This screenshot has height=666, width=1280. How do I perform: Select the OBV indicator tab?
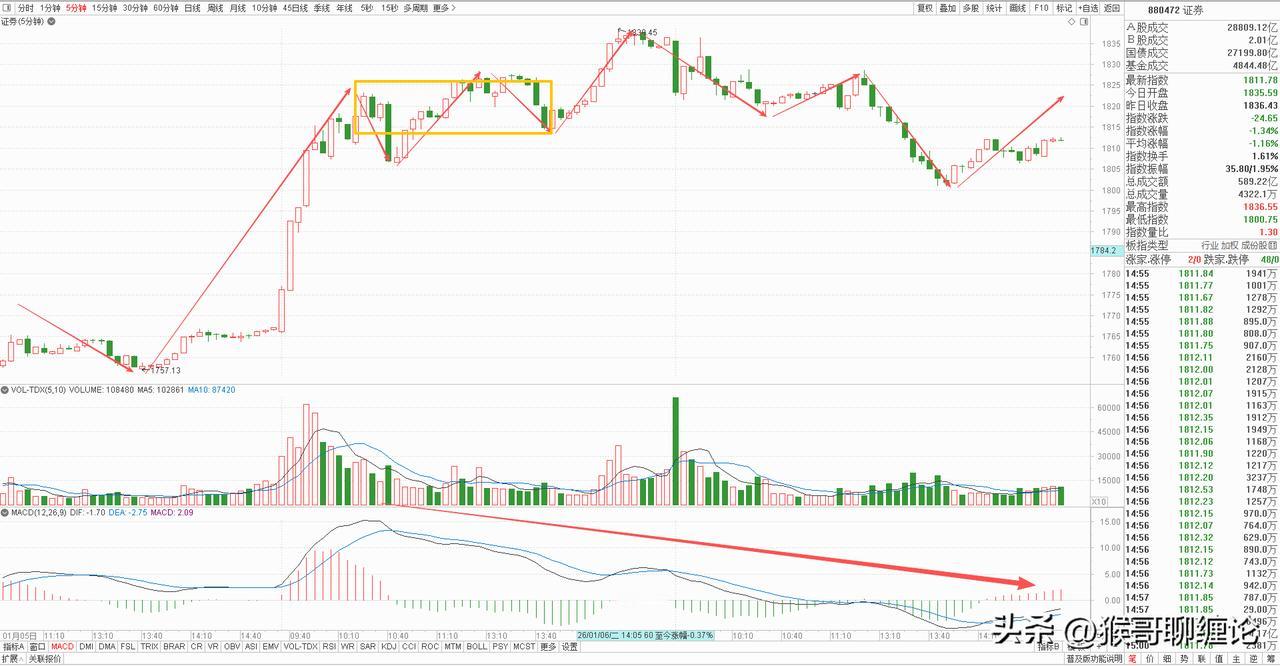(x=232, y=646)
